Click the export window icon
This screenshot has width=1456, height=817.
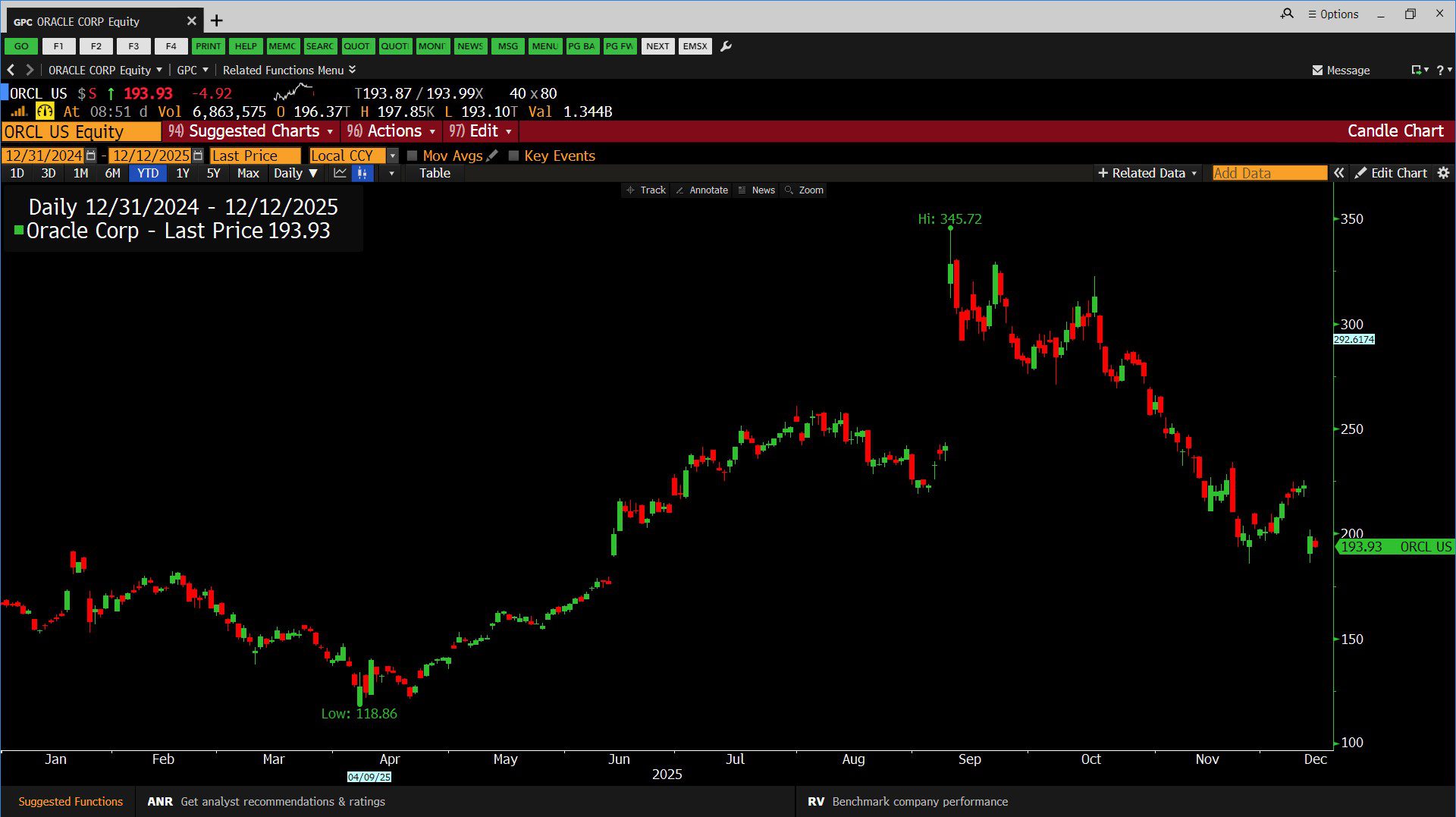1417,70
